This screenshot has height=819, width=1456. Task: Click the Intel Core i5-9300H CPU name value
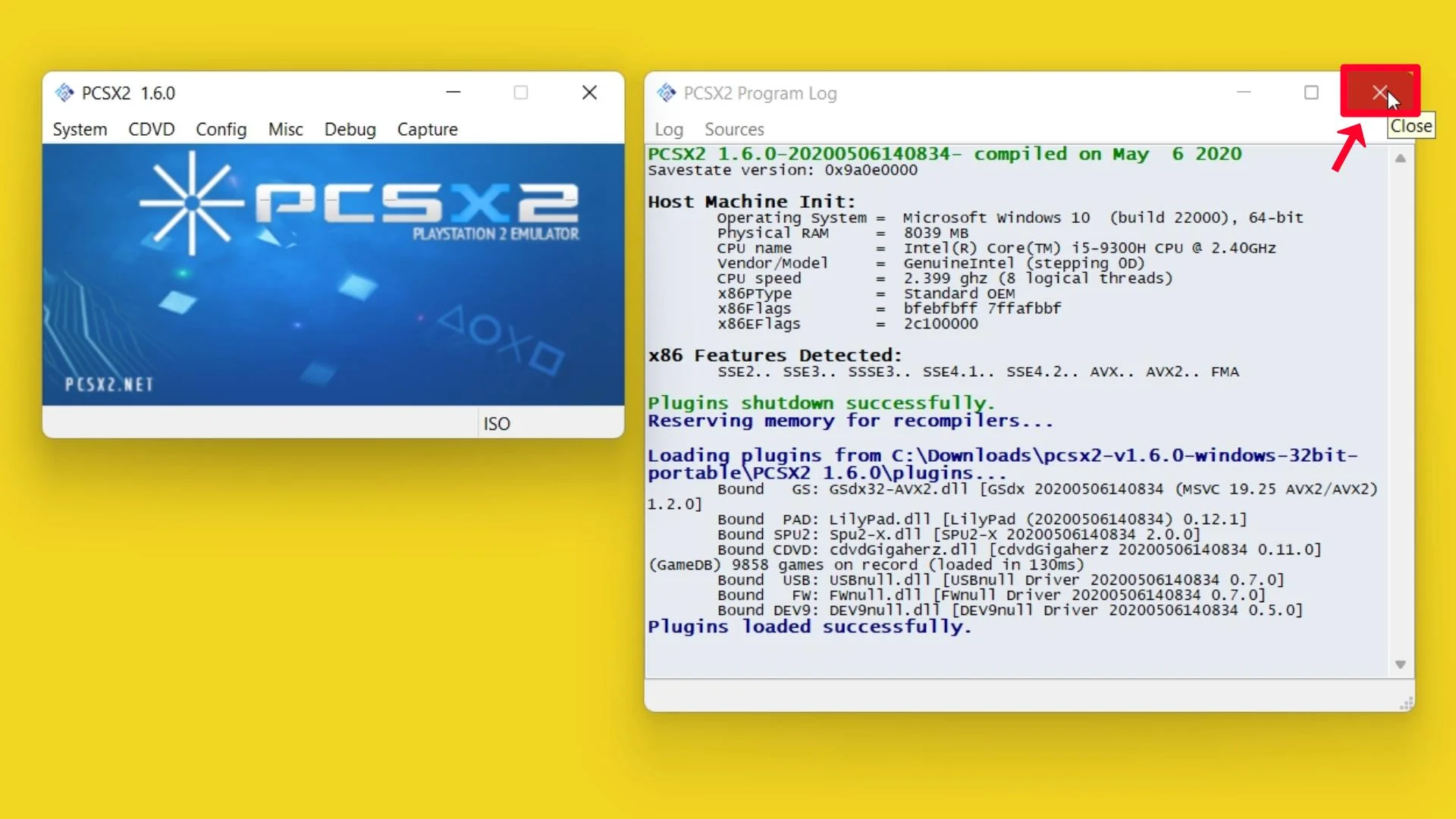tap(1089, 248)
